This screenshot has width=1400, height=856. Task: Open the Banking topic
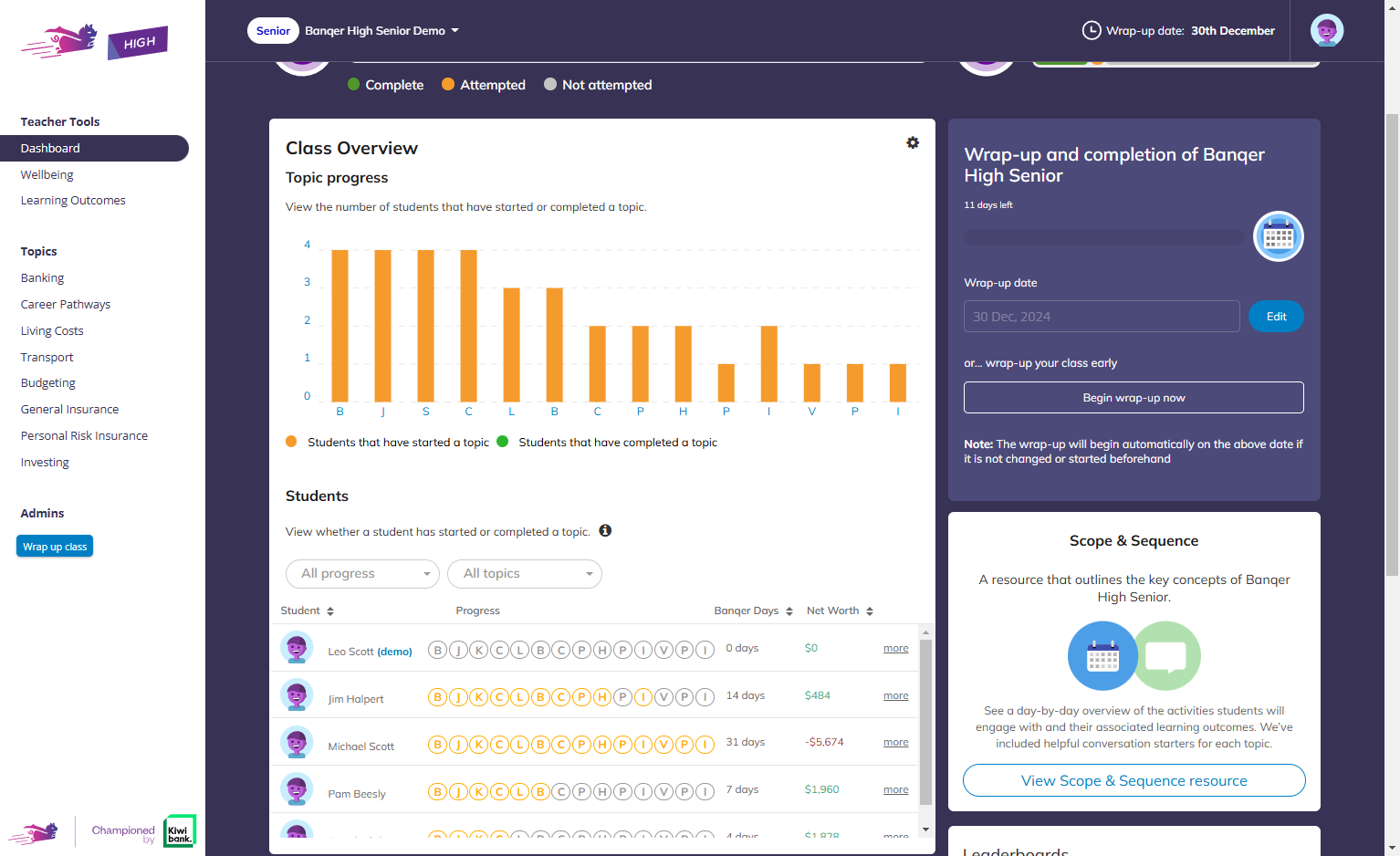[x=42, y=277]
